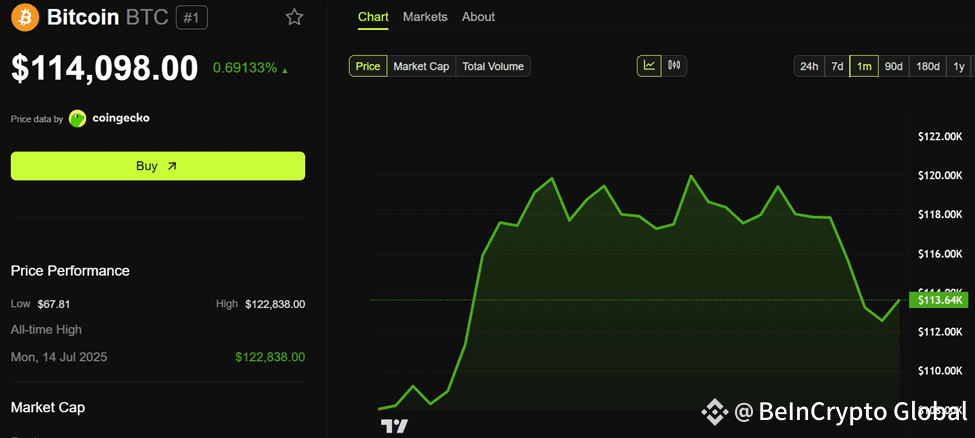Screen dimensions: 975x438
Task: Click the TradingView logo on chart
Action: [394, 426]
